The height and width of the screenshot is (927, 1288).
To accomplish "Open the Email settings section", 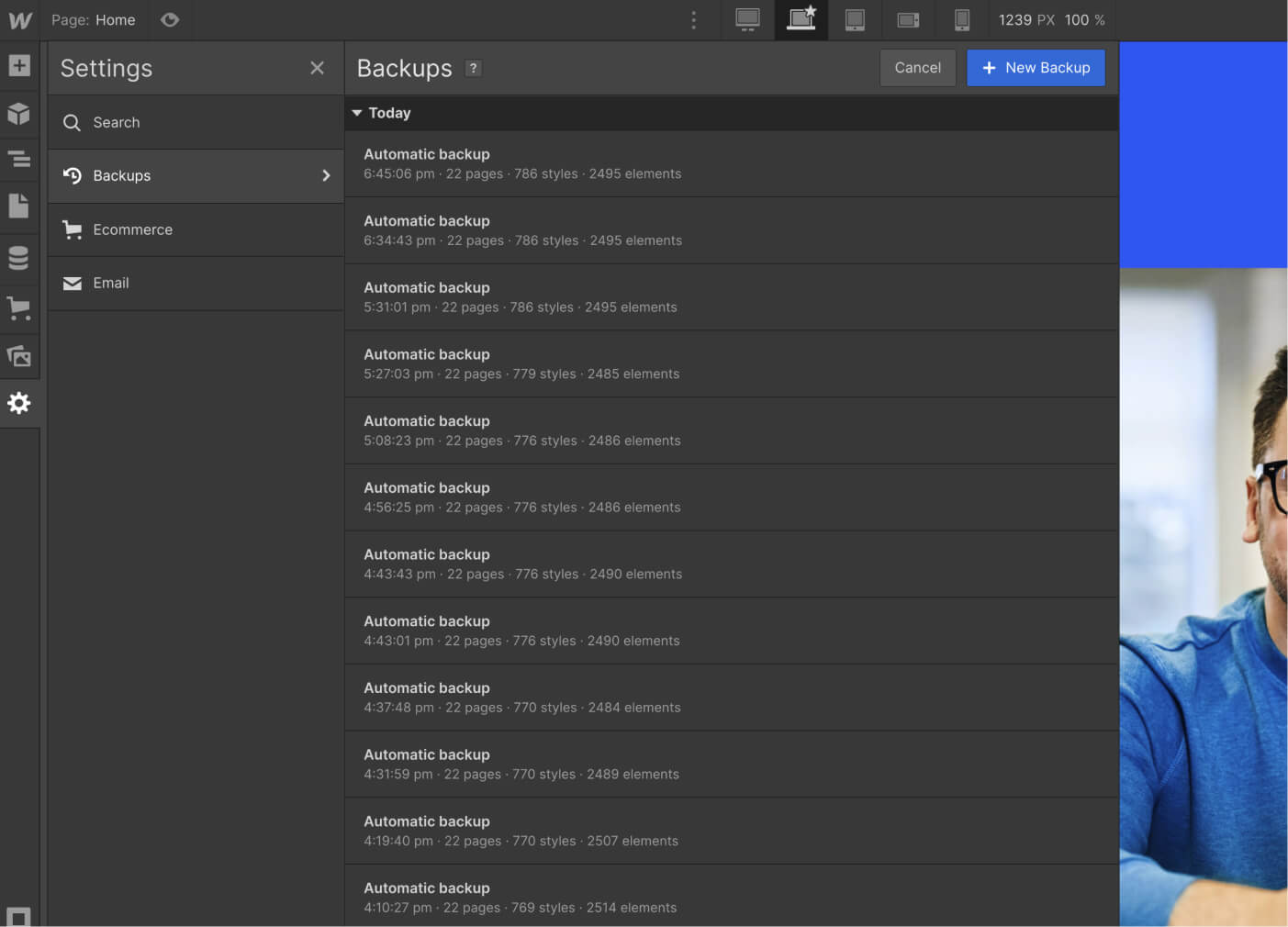I will 111,283.
